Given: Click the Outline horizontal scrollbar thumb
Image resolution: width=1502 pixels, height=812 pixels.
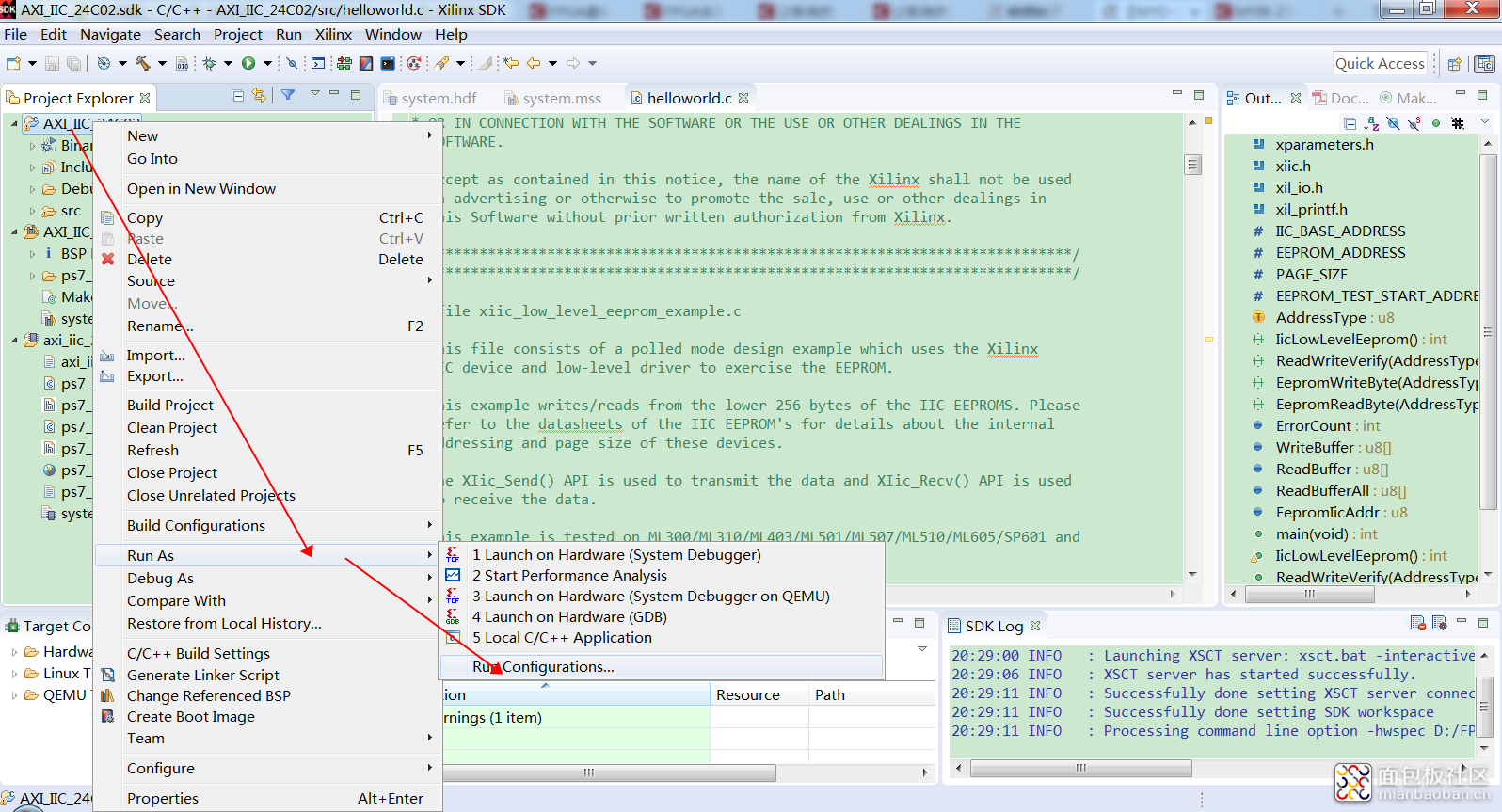Looking at the screenshot, I should pos(1308,595).
